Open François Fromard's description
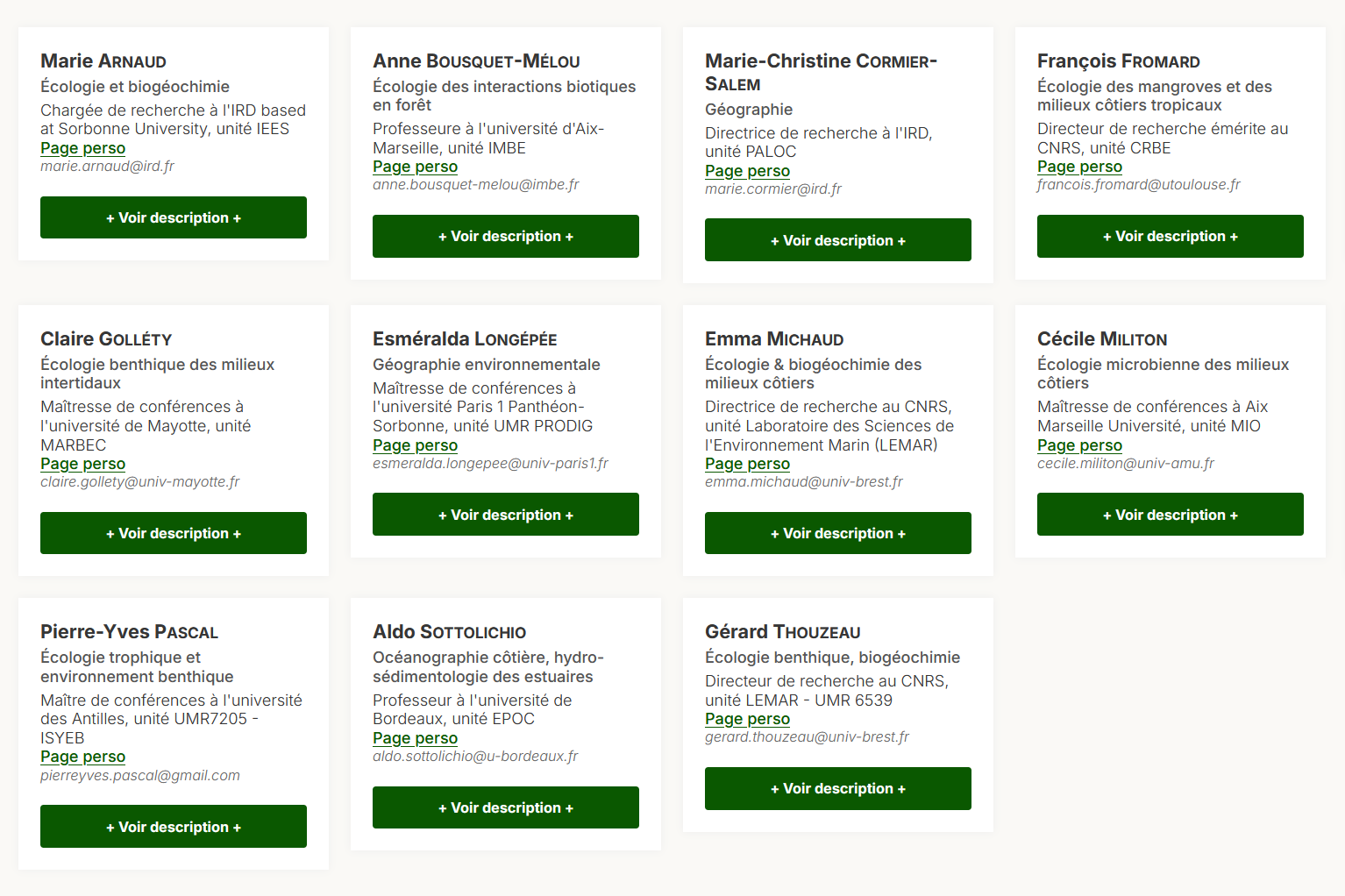This screenshot has height=896, width=1345. (1171, 236)
